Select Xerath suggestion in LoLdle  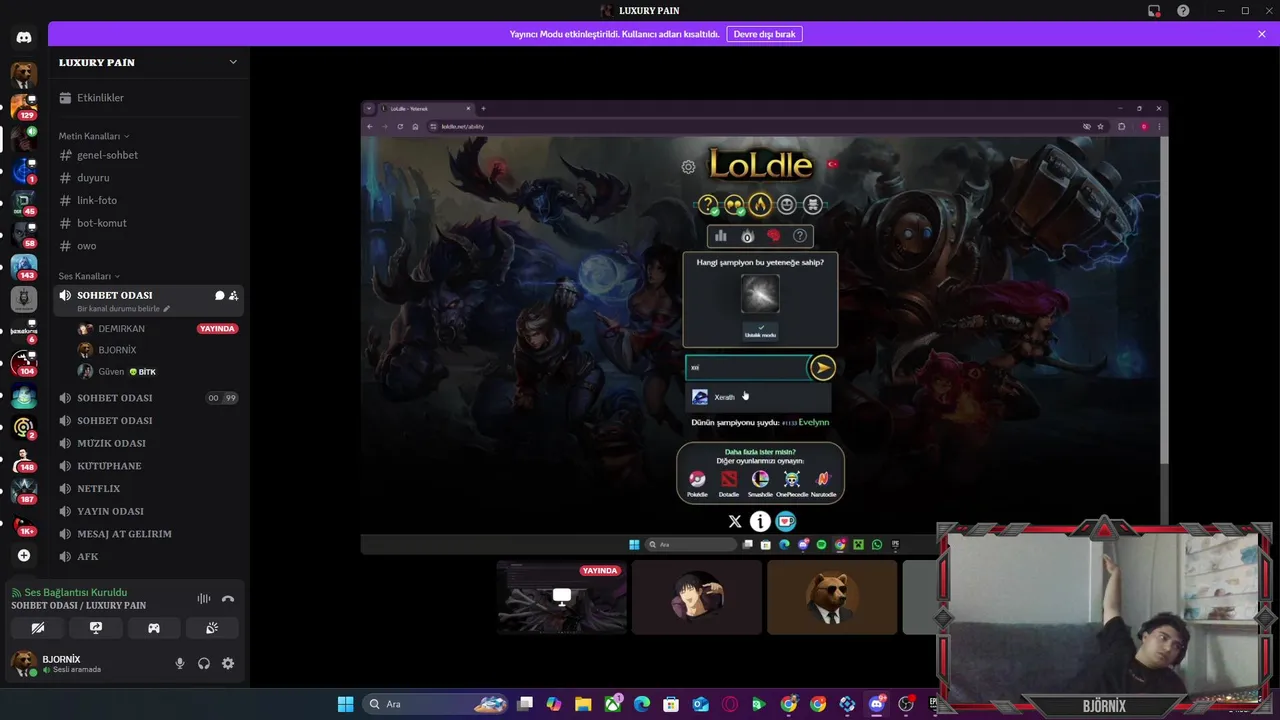click(x=759, y=397)
